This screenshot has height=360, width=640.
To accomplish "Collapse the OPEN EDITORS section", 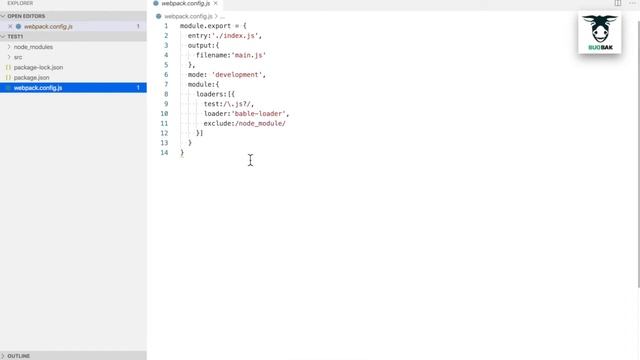I will pos(73,16).
